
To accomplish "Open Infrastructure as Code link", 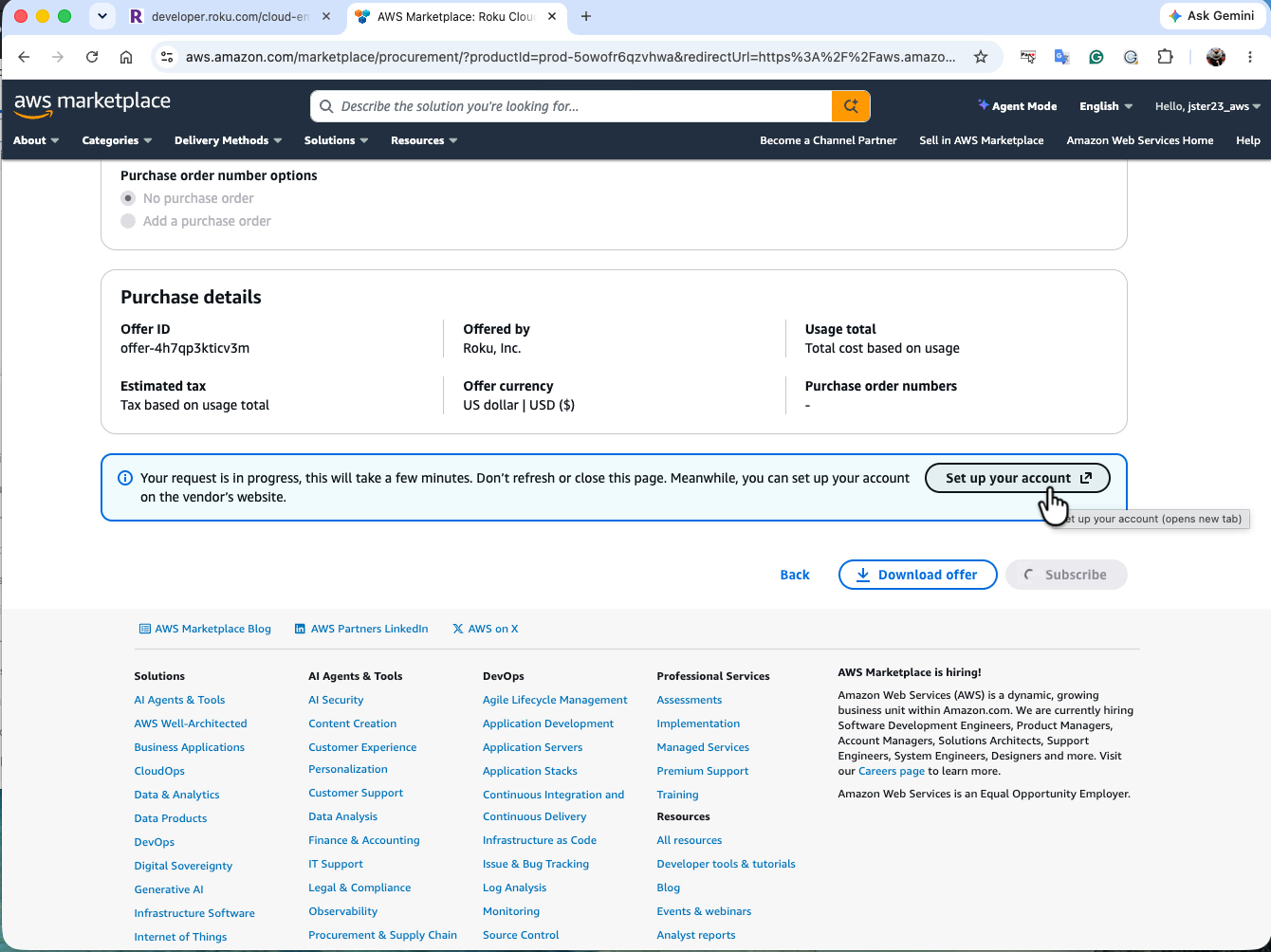I will (540, 840).
